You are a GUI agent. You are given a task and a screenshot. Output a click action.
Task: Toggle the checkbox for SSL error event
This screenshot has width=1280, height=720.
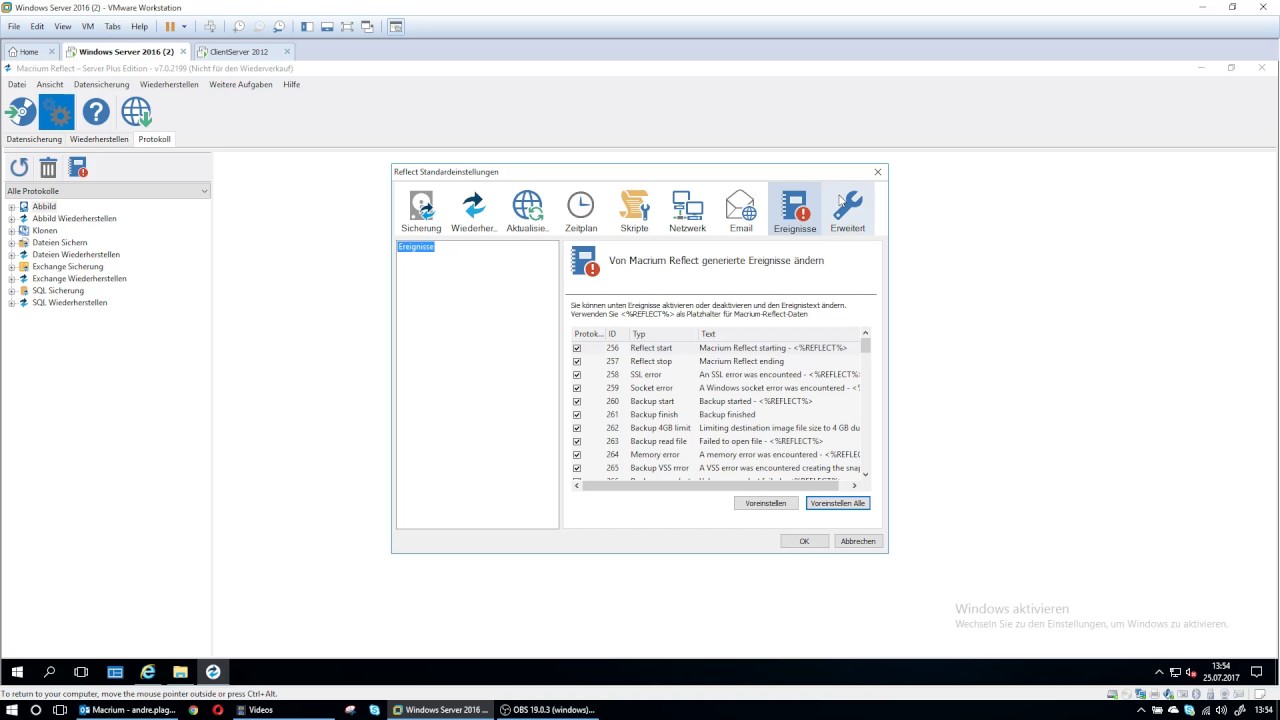pos(577,375)
